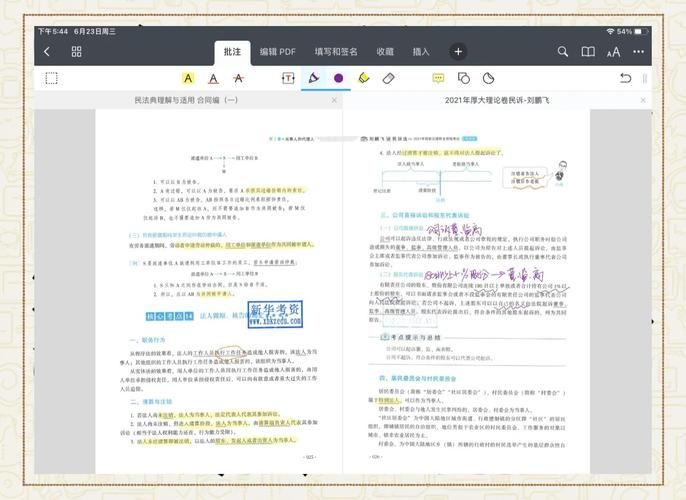This screenshot has height=500, width=686.
Task: Tap the 下午5:44 clock in status bar
Action: 52,31
